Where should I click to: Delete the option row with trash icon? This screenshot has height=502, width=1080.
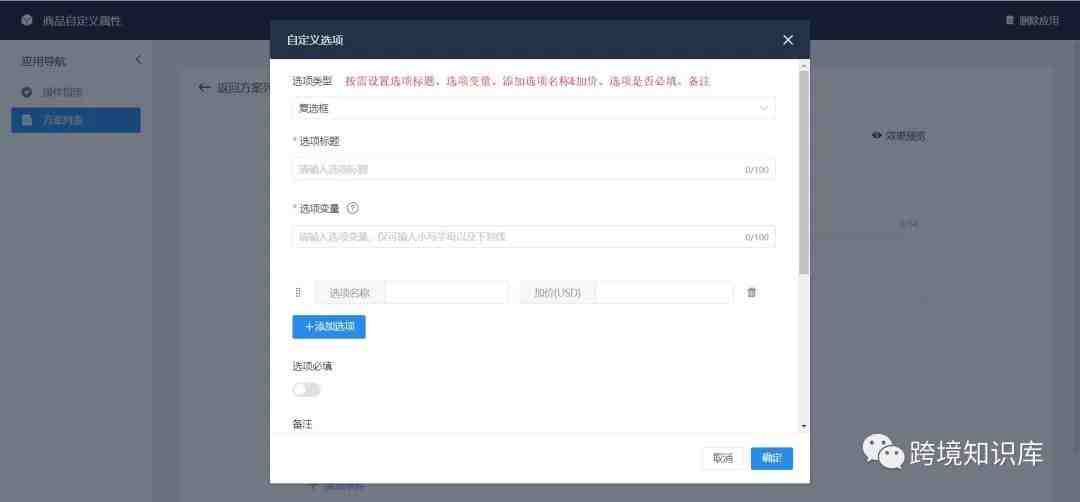click(751, 293)
